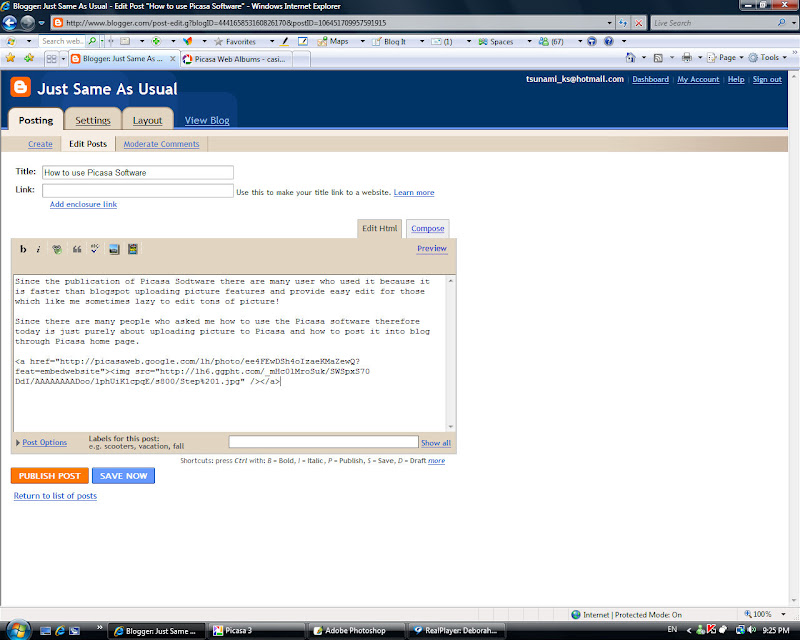Open Spaces from the Live toolbar
Screen dimensions: 800x640
pos(495,41)
